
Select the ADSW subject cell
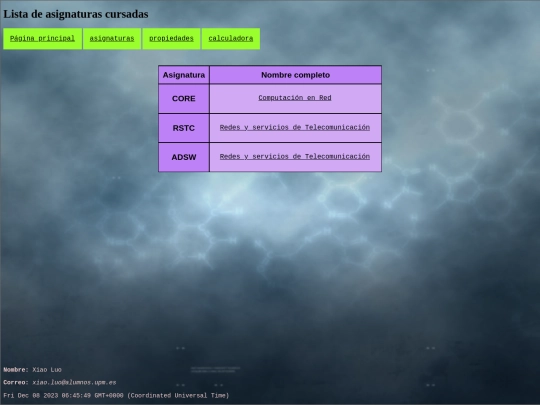pos(184,157)
